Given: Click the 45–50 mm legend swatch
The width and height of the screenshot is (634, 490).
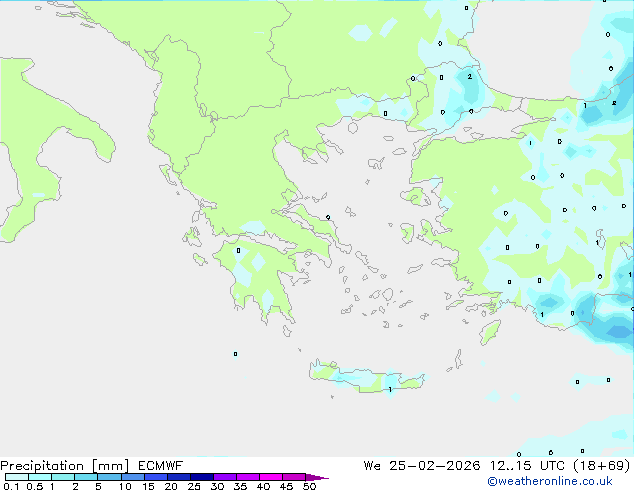Looking at the screenshot, I should [x=294, y=477].
